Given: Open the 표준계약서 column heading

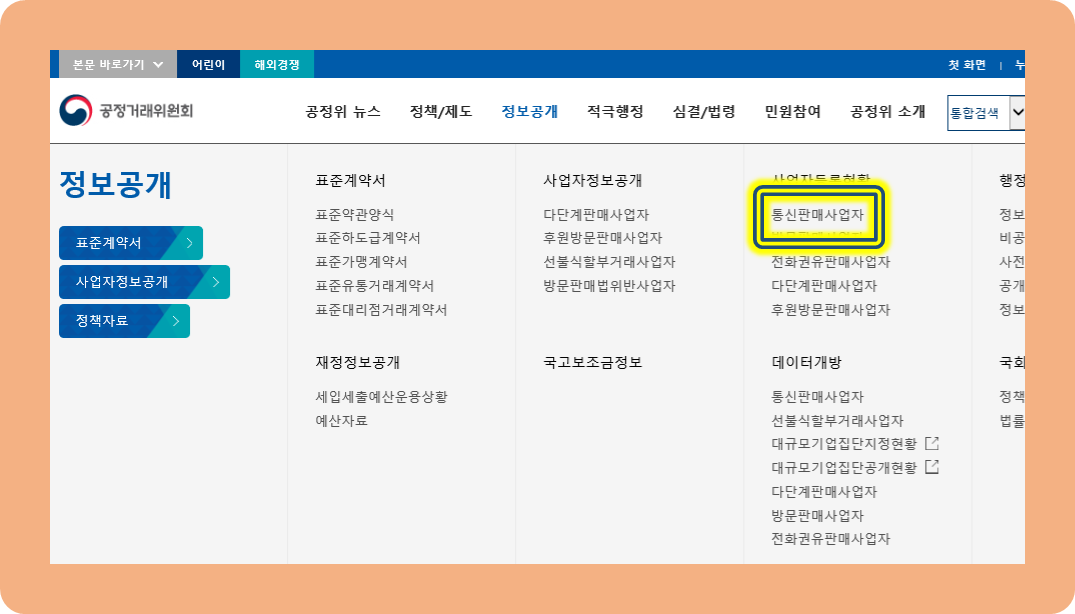Looking at the screenshot, I should click(x=350, y=180).
